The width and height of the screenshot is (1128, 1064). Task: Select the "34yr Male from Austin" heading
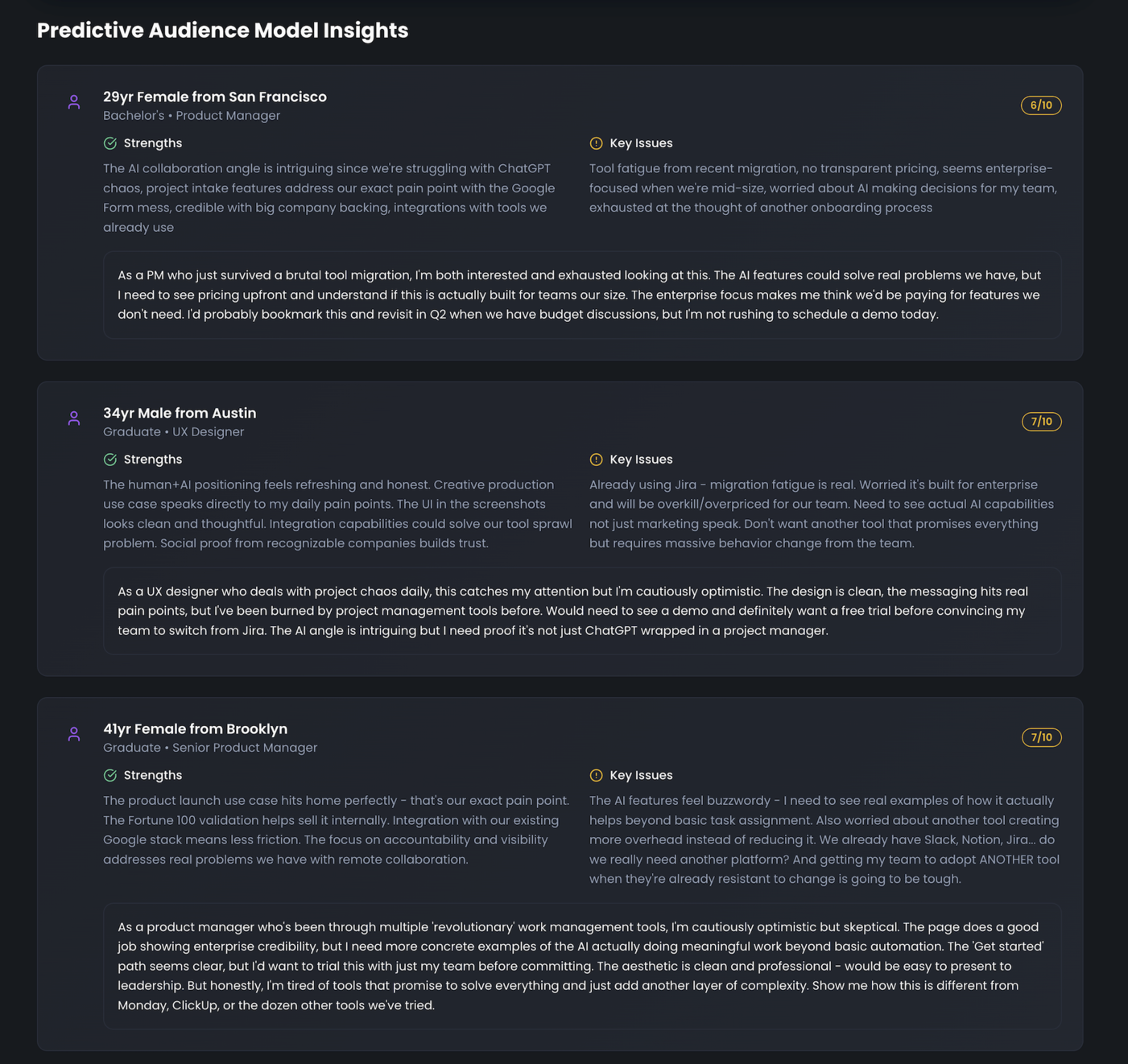point(180,413)
